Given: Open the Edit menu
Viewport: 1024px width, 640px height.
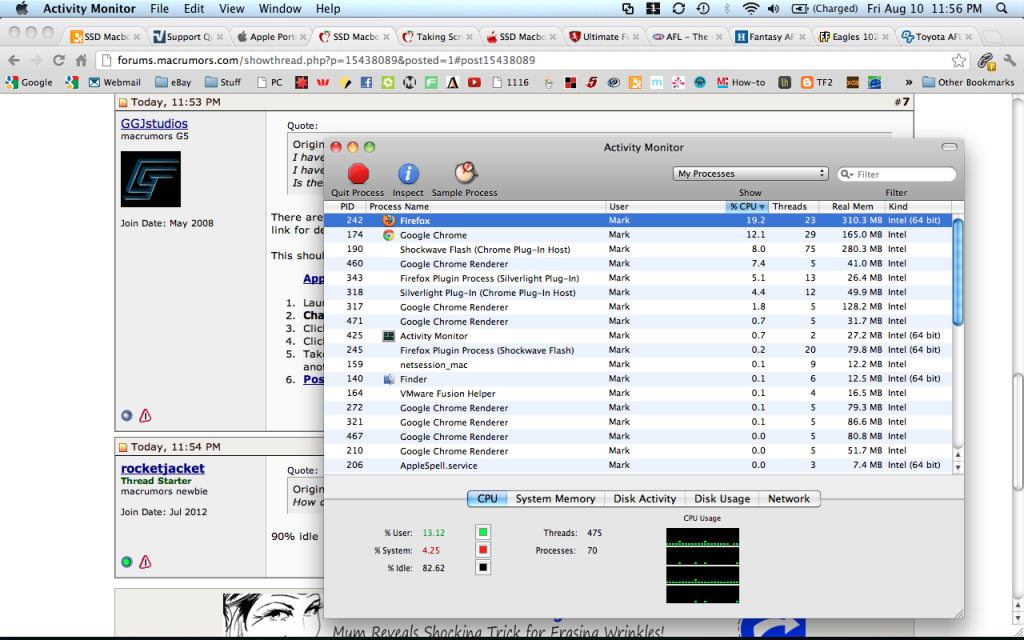Looking at the screenshot, I should pyautogui.click(x=194, y=8).
